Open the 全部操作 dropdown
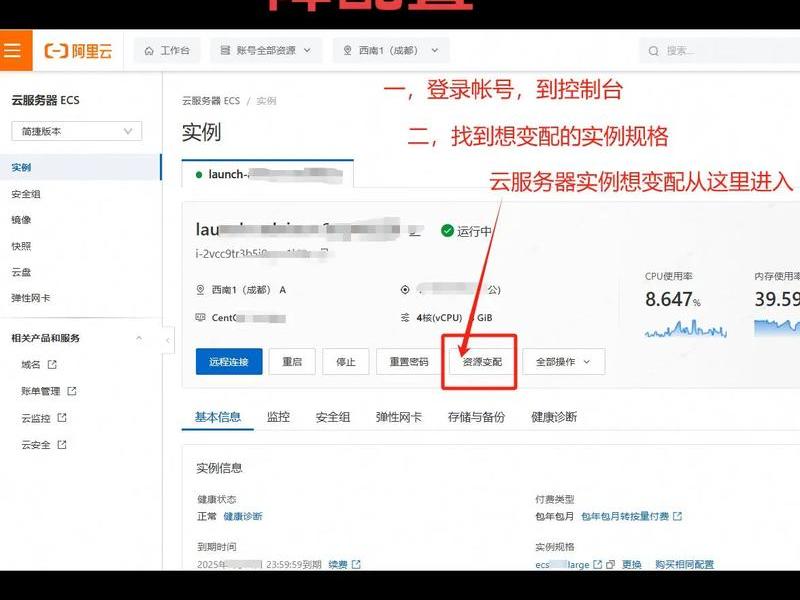This screenshot has height=600, width=800. pos(563,362)
